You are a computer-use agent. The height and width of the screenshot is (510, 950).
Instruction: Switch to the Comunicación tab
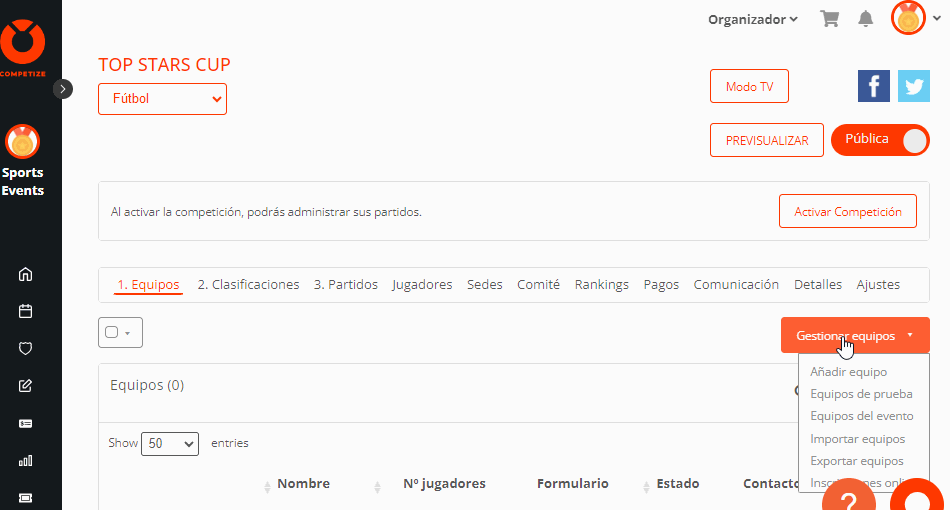pos(736,285)
